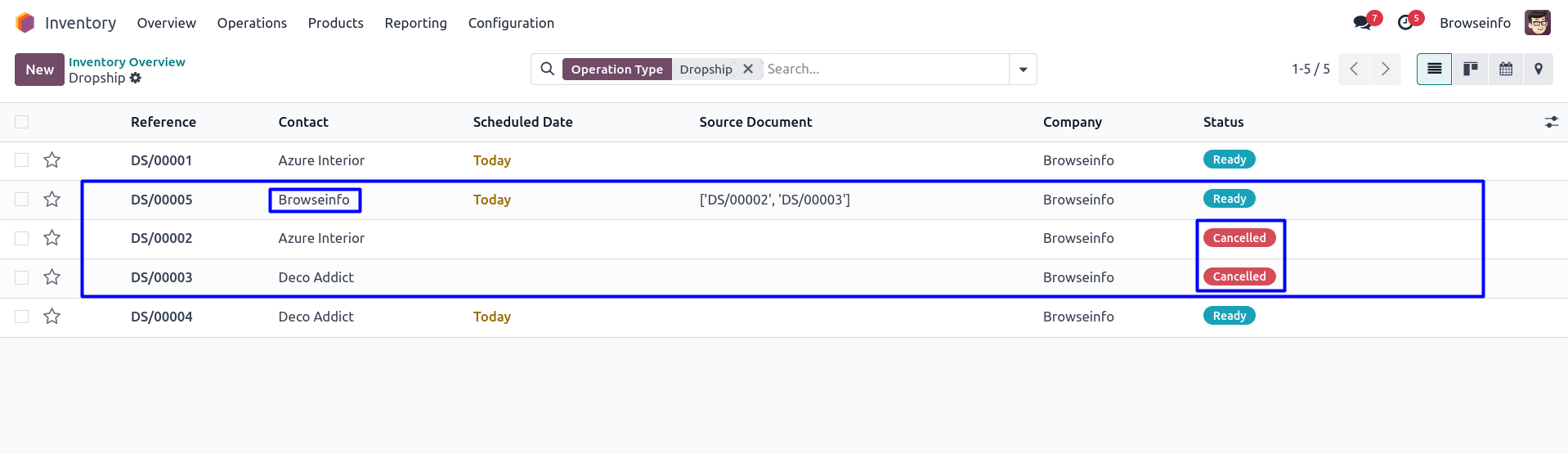Go back to Inventory Overview breadcrumb
This screenshot has height=454, width=1568.
click(127, 62)
